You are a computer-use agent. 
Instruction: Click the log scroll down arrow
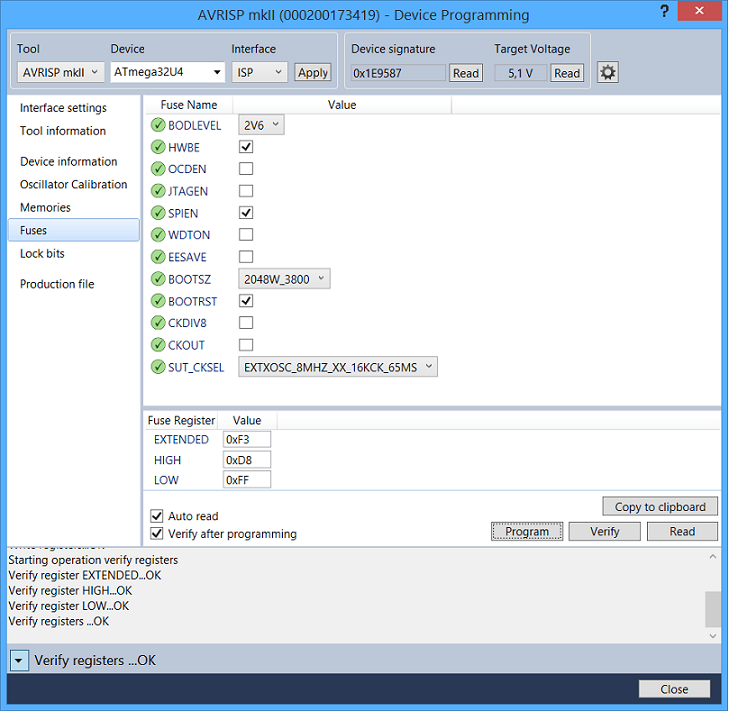tap(713, 636)
